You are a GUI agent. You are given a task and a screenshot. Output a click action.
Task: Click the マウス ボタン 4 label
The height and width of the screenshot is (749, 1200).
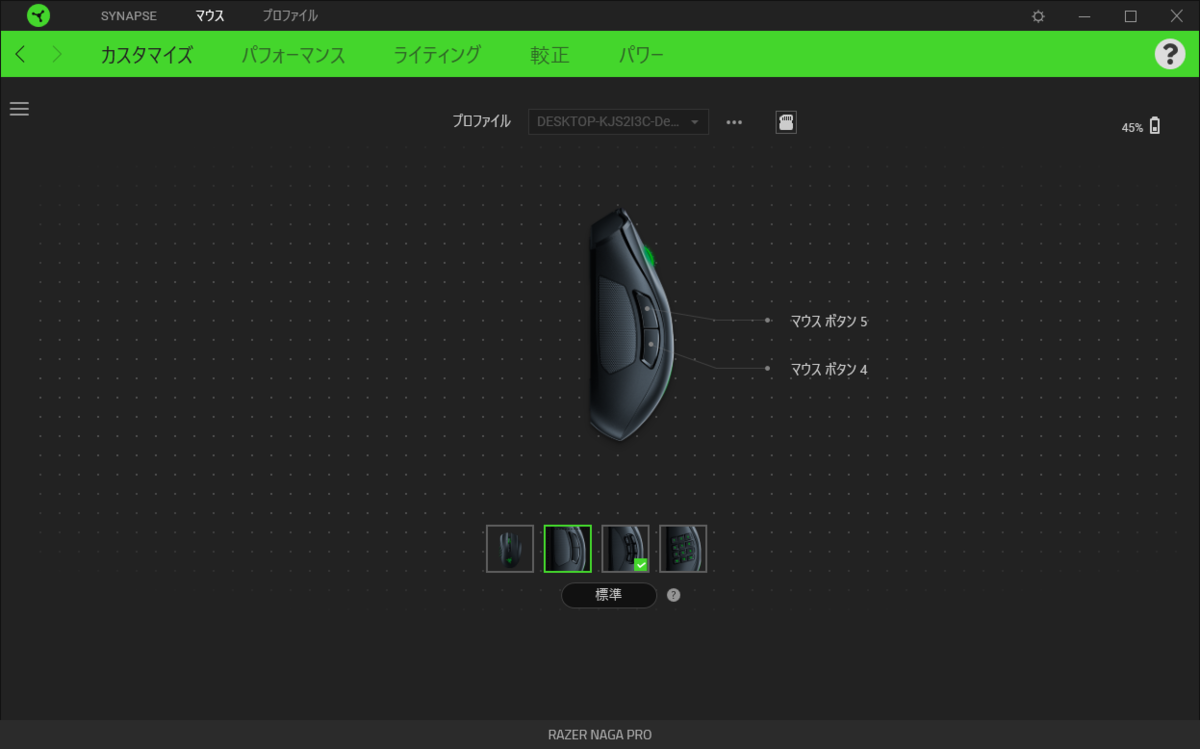[829, 369]
